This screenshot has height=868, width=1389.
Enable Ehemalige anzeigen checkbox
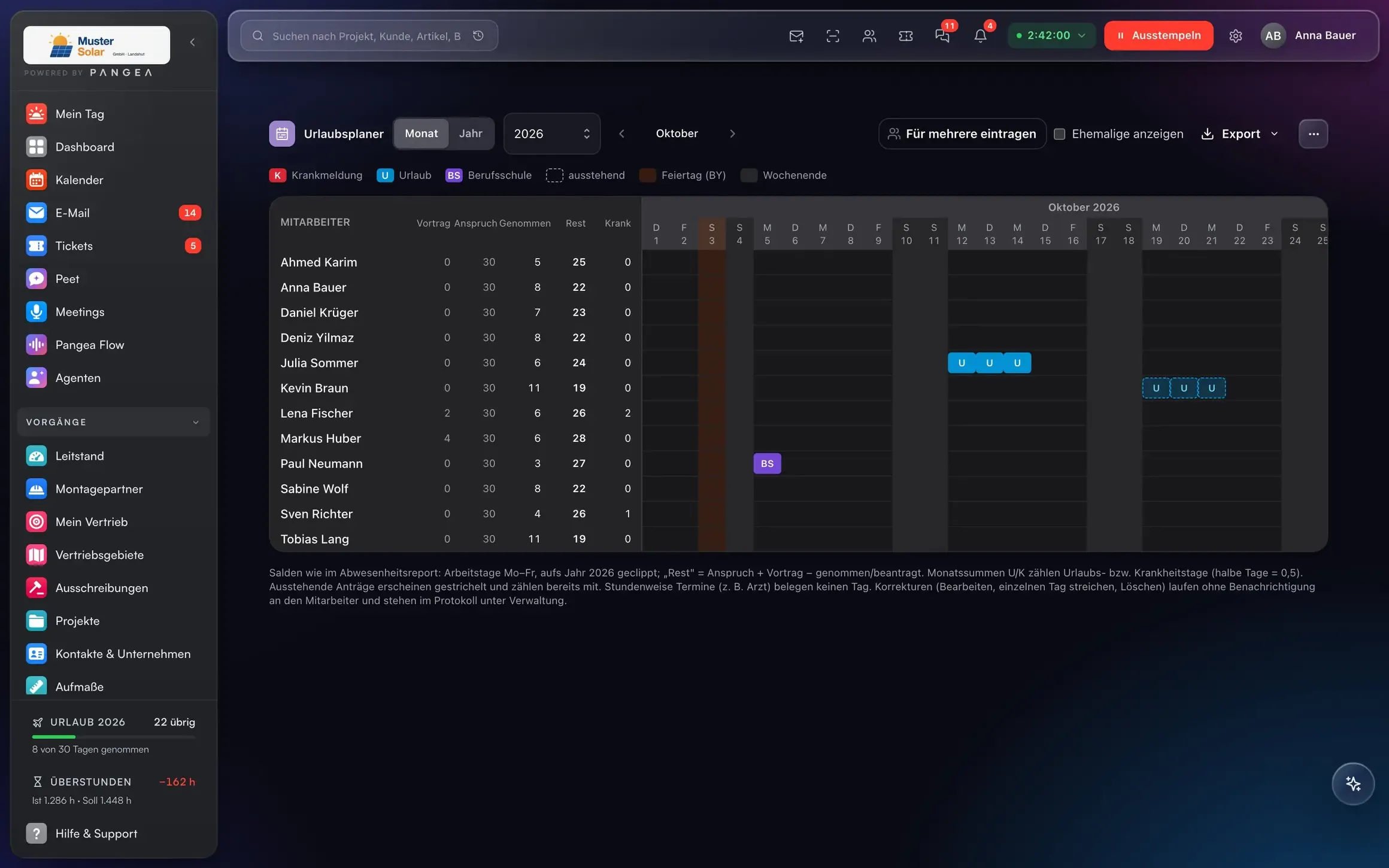(1059, 133)
